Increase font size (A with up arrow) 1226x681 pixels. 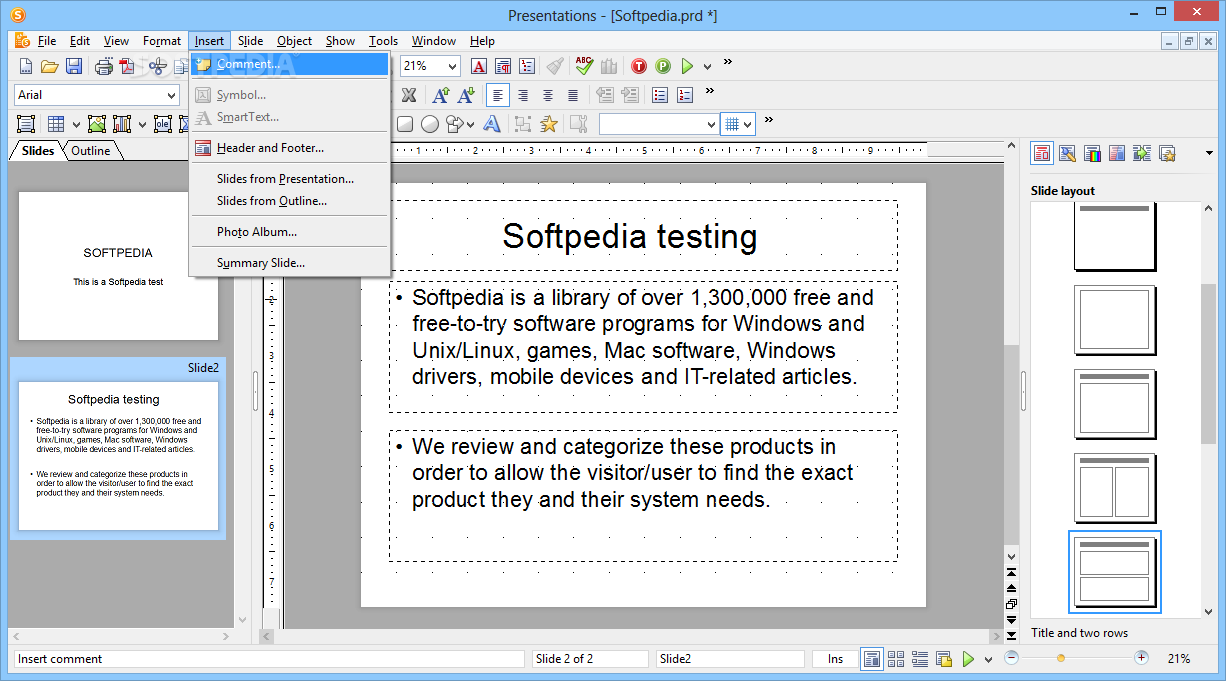(440, 95)
